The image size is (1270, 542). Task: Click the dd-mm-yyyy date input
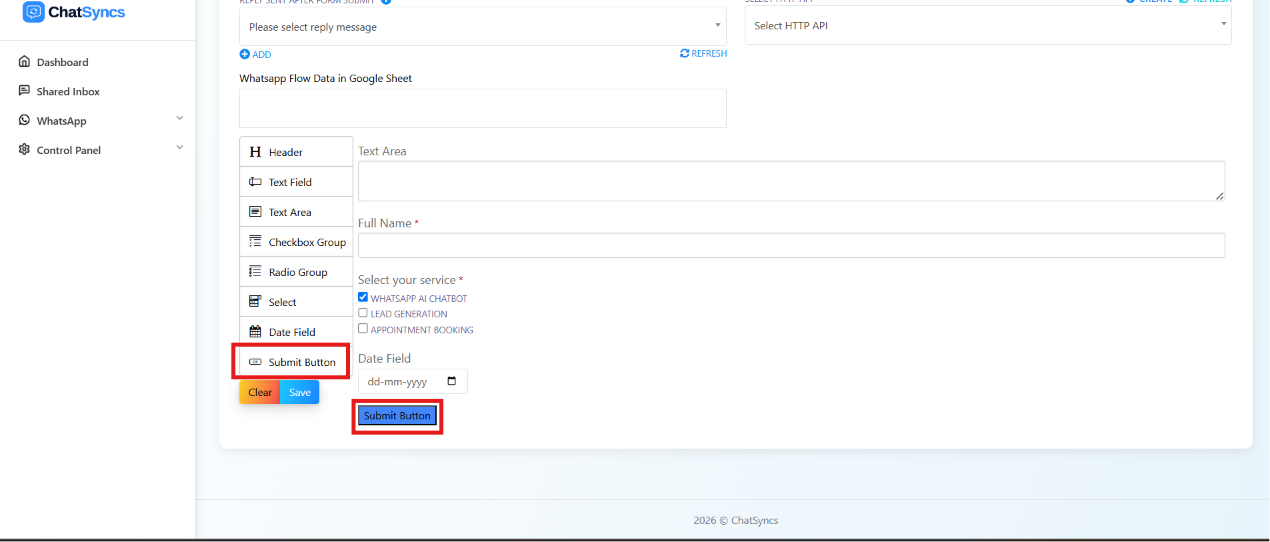[412, 381]
